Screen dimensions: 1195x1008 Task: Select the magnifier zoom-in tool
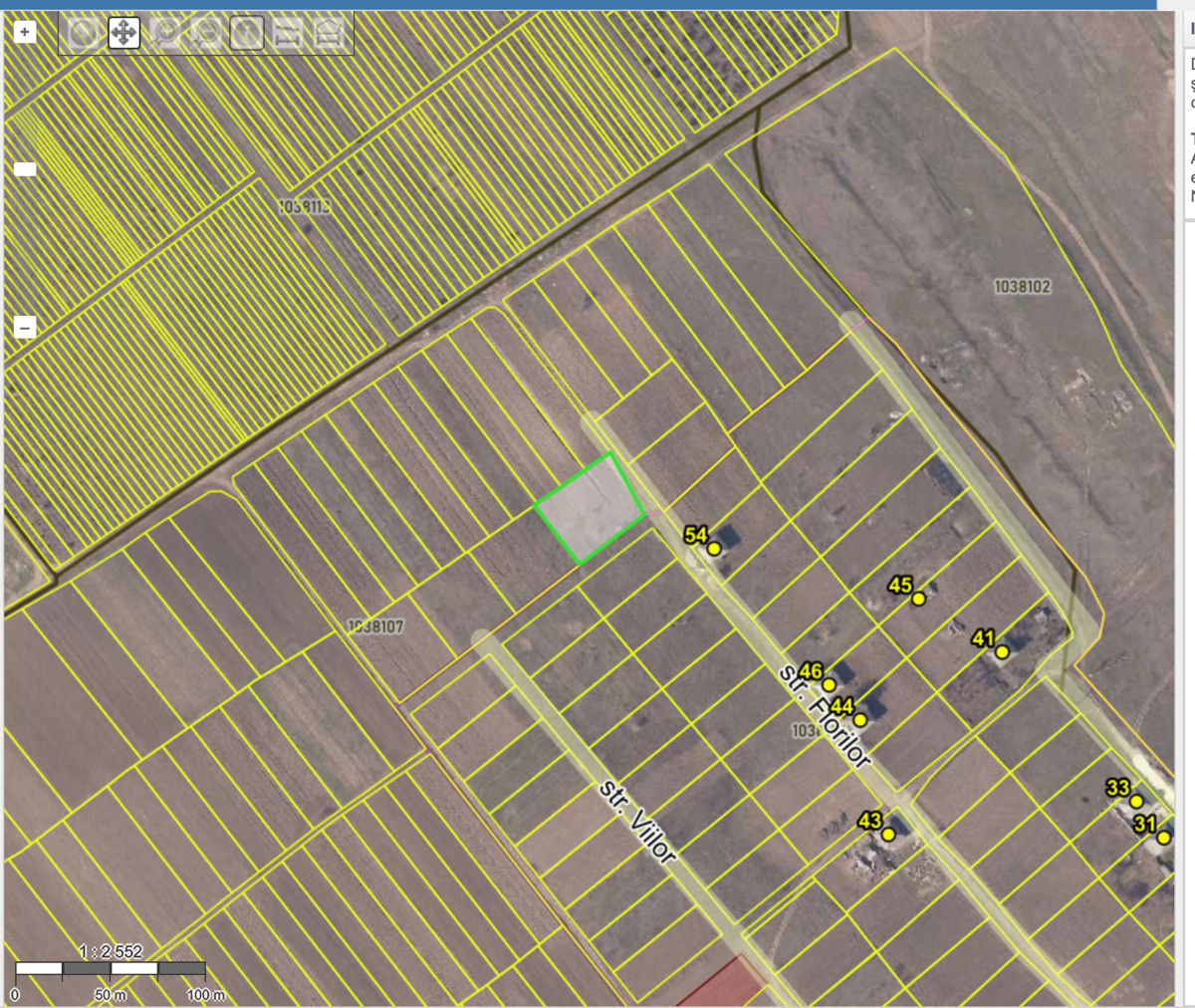[x=164, y=34]
